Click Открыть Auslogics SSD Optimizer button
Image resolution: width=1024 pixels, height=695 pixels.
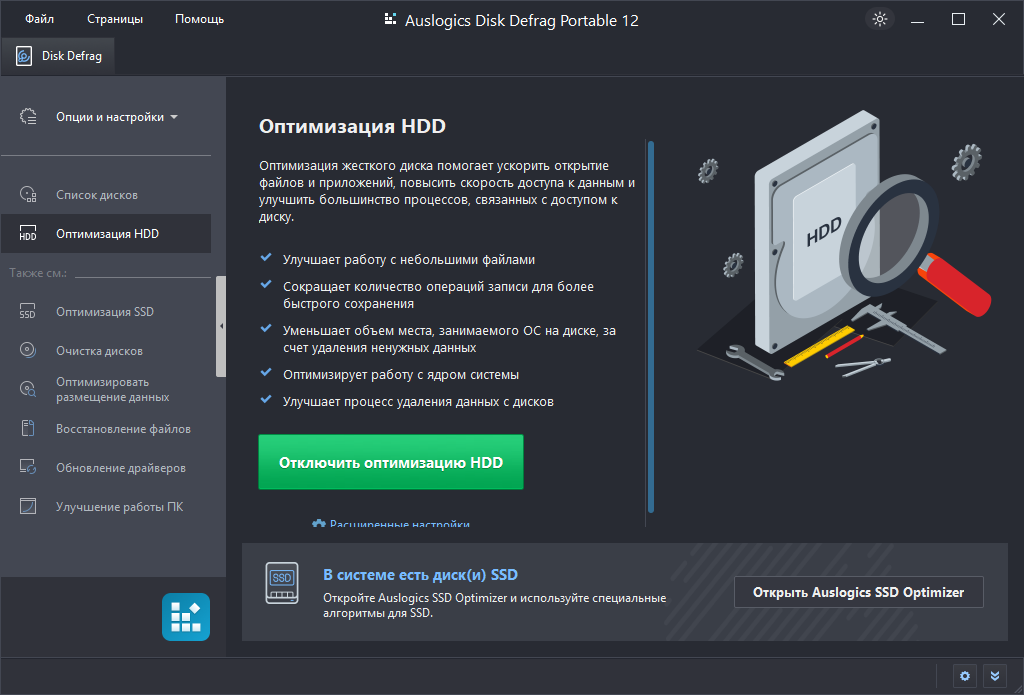[859, 592]
